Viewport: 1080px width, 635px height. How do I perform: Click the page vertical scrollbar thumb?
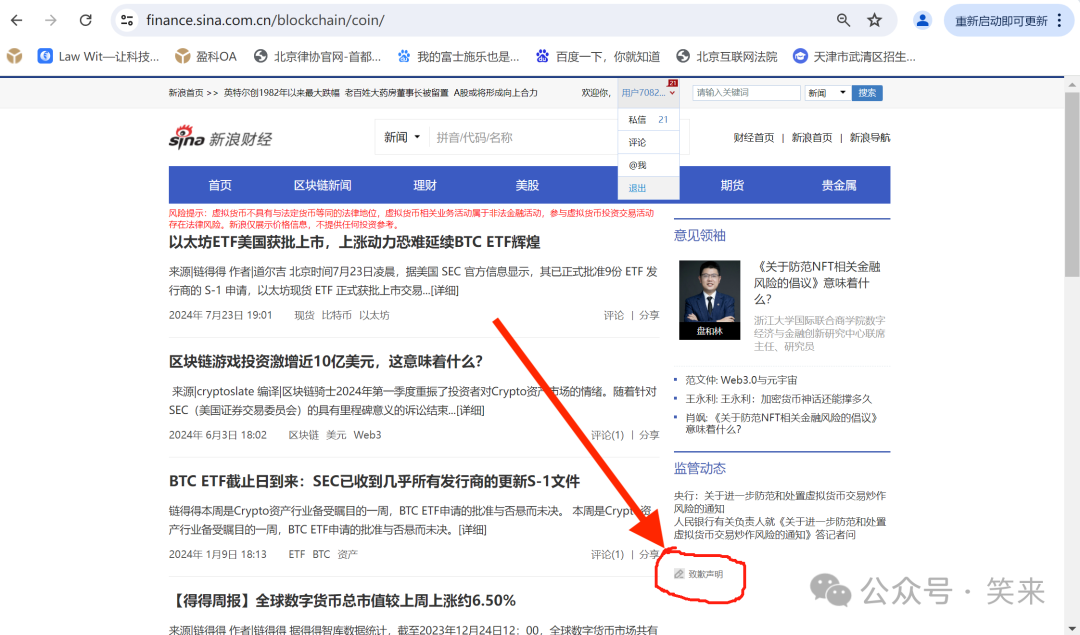click(1072, 184)
